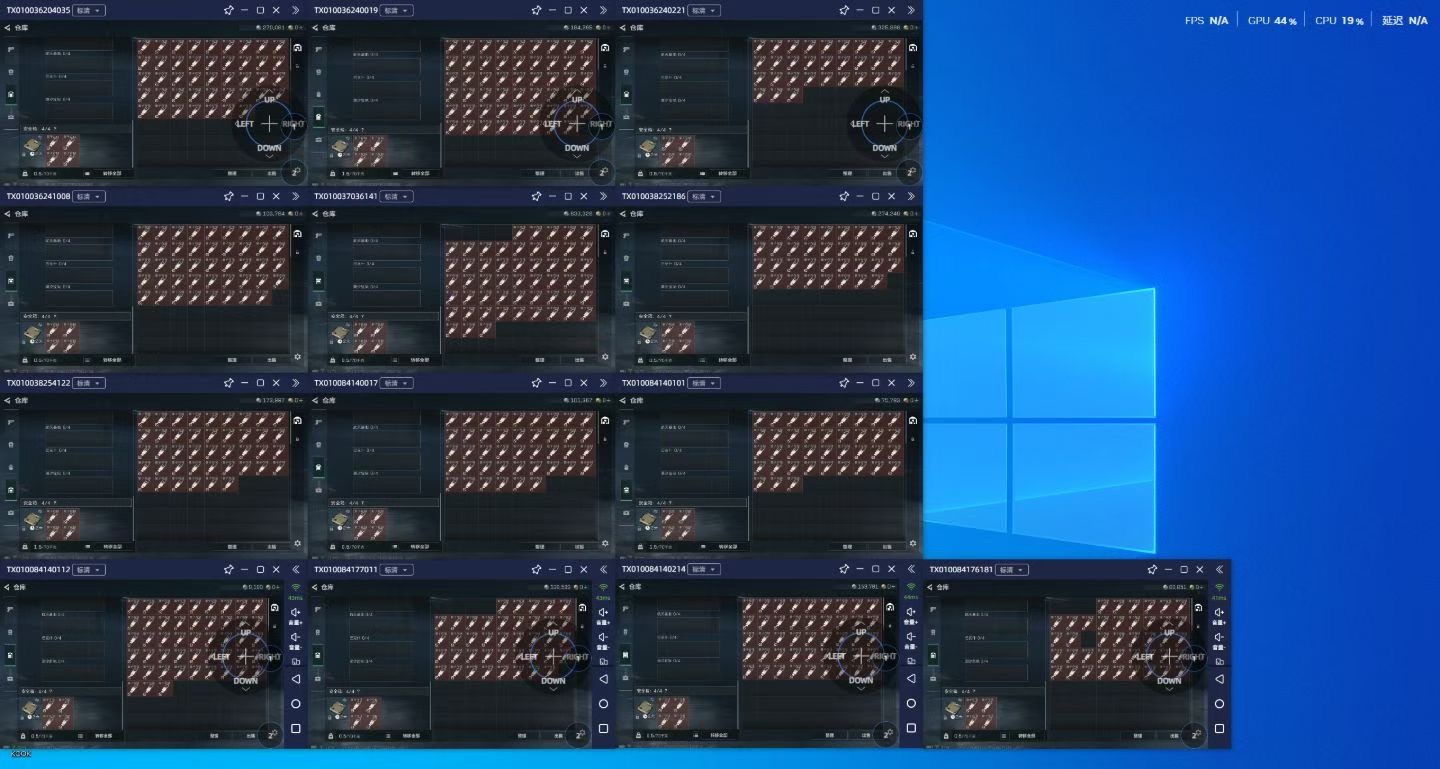Select bottom category tab in TX010036240019 sidebar
The image size is (1440, 769).
(x=319, y=139)
